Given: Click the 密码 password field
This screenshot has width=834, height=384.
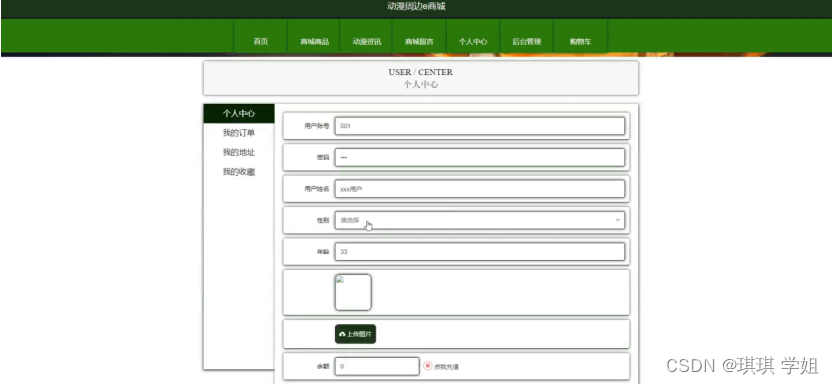Looking at the screenshot, I should [480, 157].
